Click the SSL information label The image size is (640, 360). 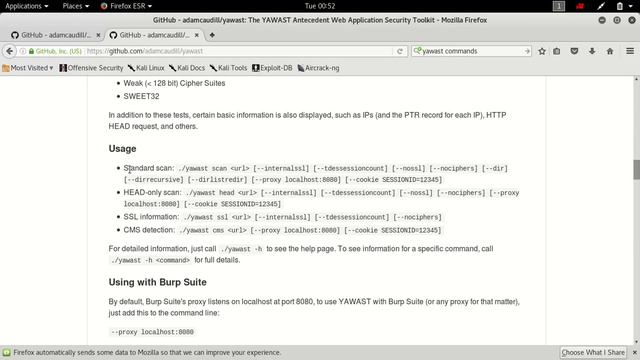pyautogui.click(x=151, y=217)
